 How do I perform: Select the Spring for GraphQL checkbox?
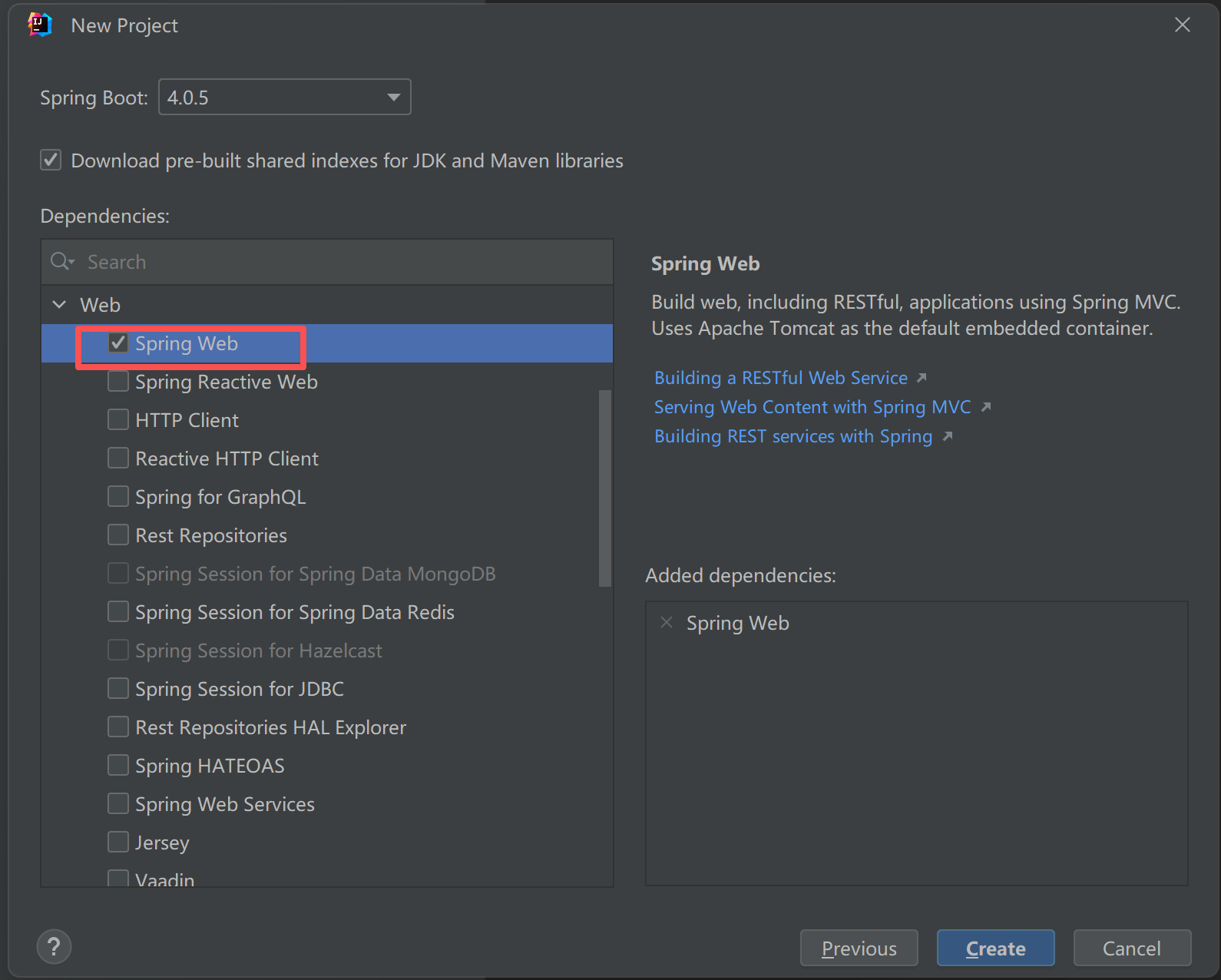tap(118, 496)
